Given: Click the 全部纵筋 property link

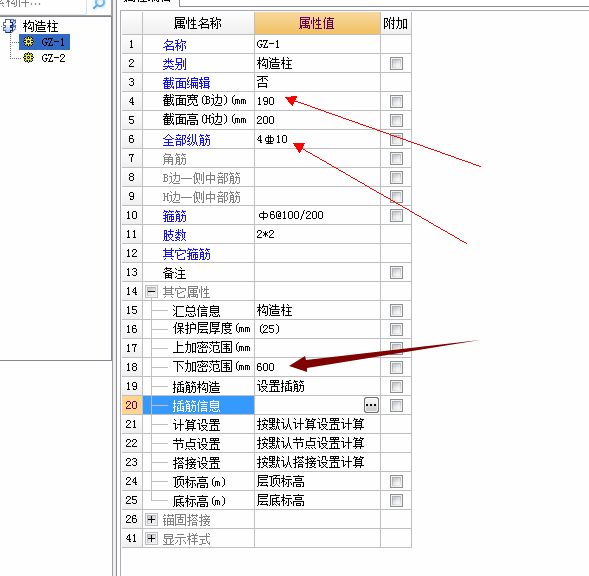Looking at the screenshot, I should point(186,140).
